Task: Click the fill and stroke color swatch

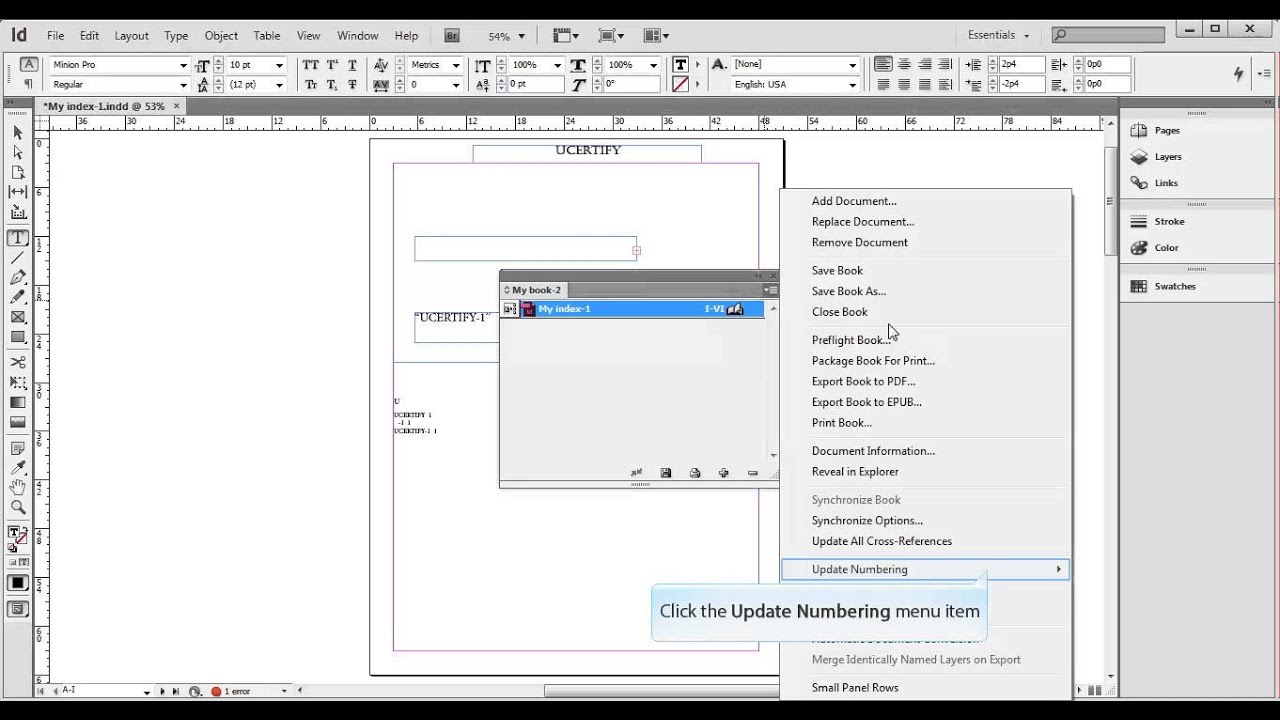Action: coord(18,537)
